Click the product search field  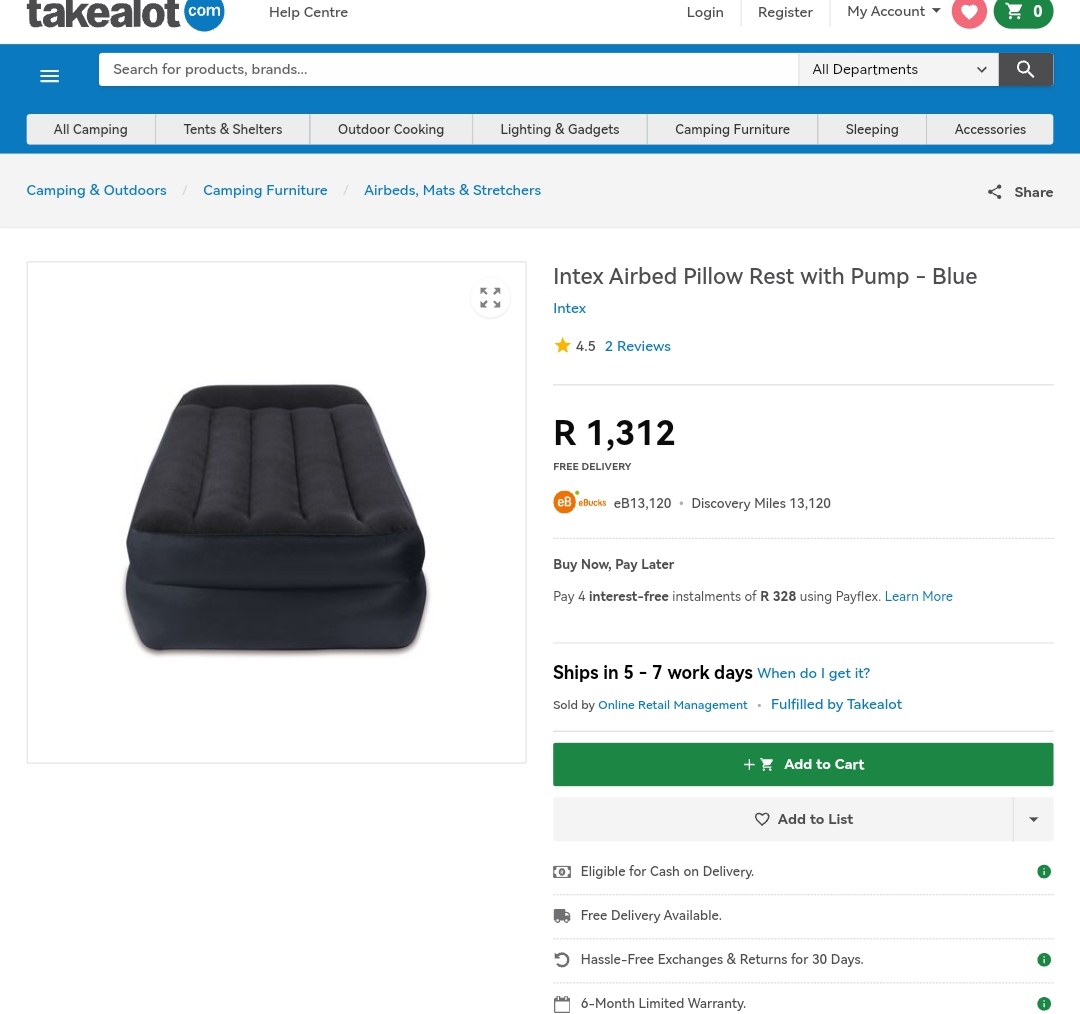(448, 69)
